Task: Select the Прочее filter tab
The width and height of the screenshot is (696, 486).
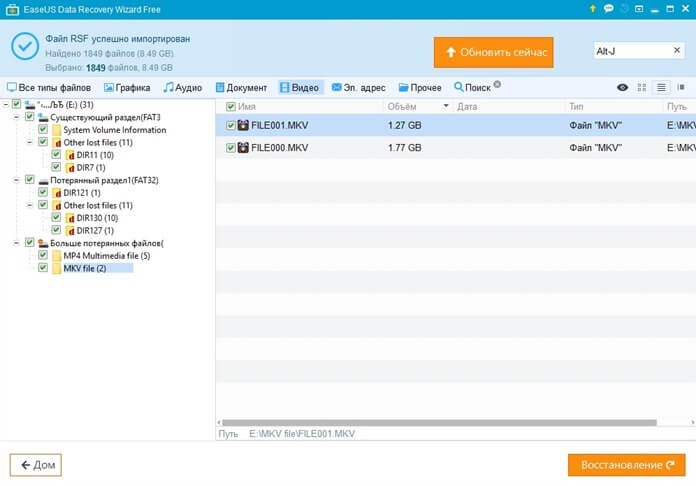Action: 420,87
